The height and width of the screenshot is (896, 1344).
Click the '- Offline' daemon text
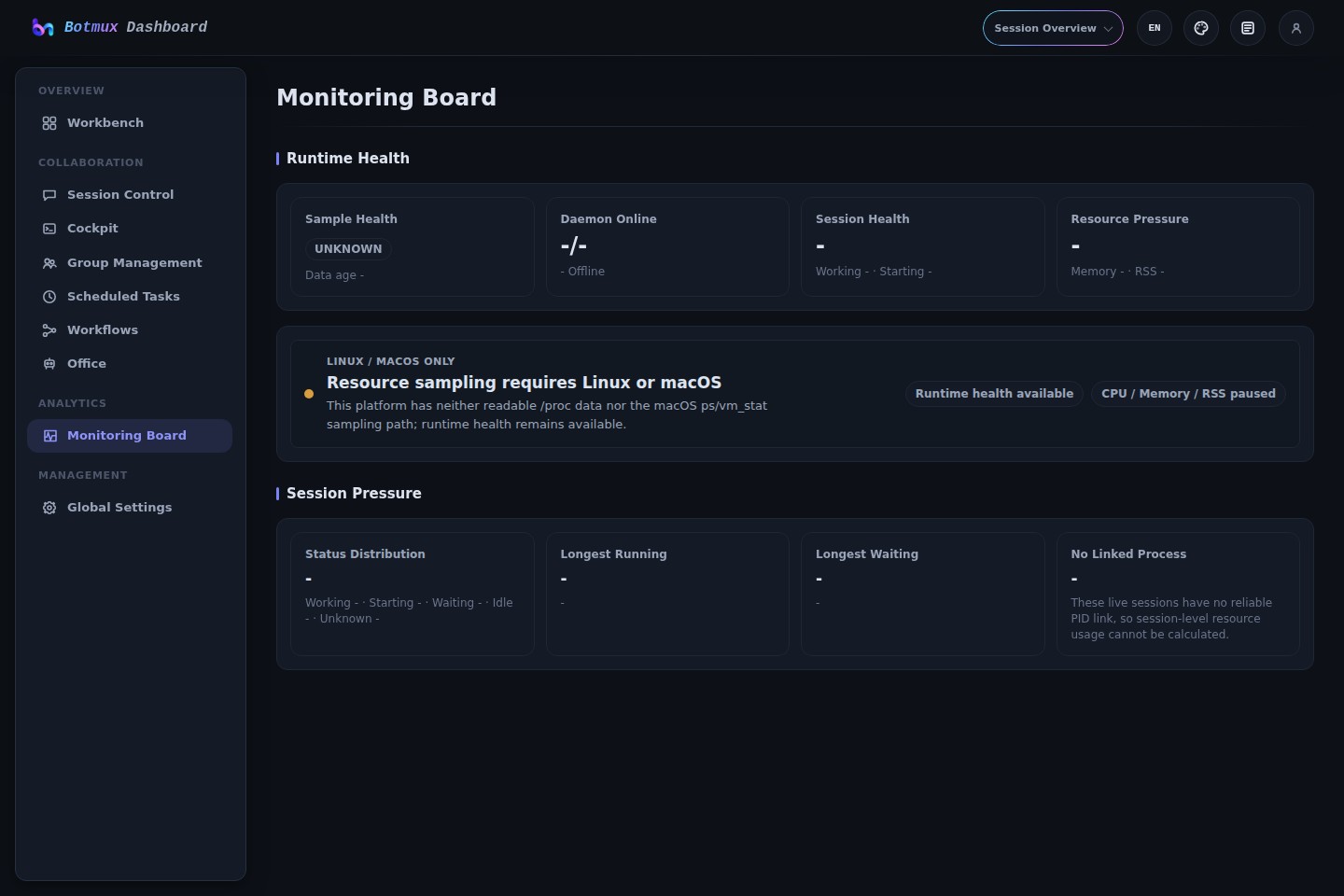pos(582,272)
